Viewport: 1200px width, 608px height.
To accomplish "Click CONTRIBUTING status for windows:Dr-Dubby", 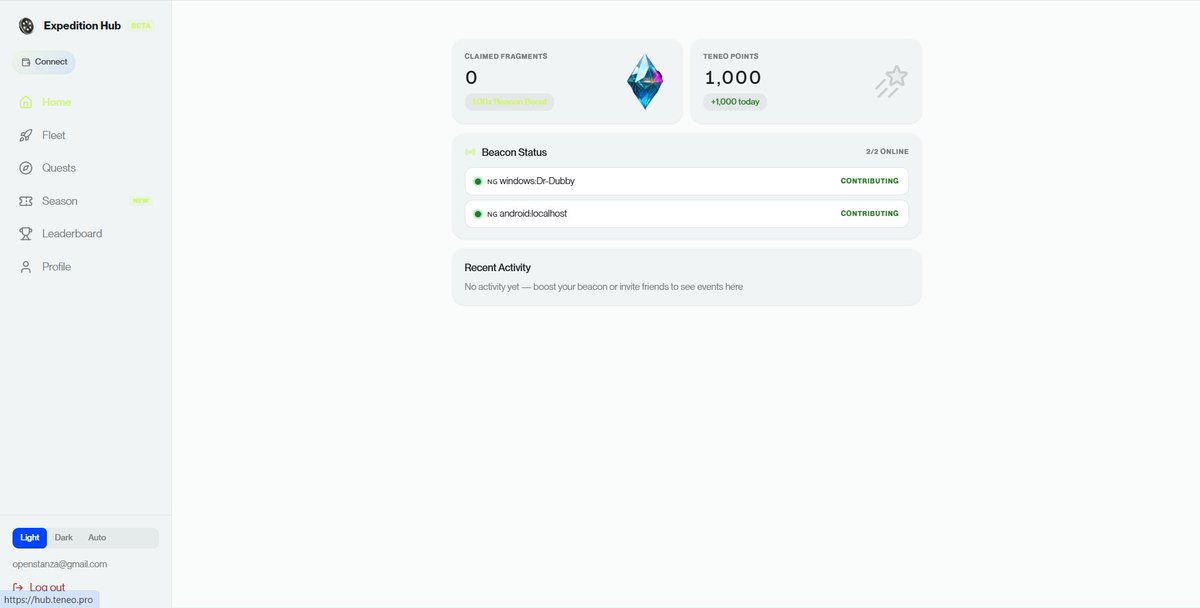I will tap(869, 182).
